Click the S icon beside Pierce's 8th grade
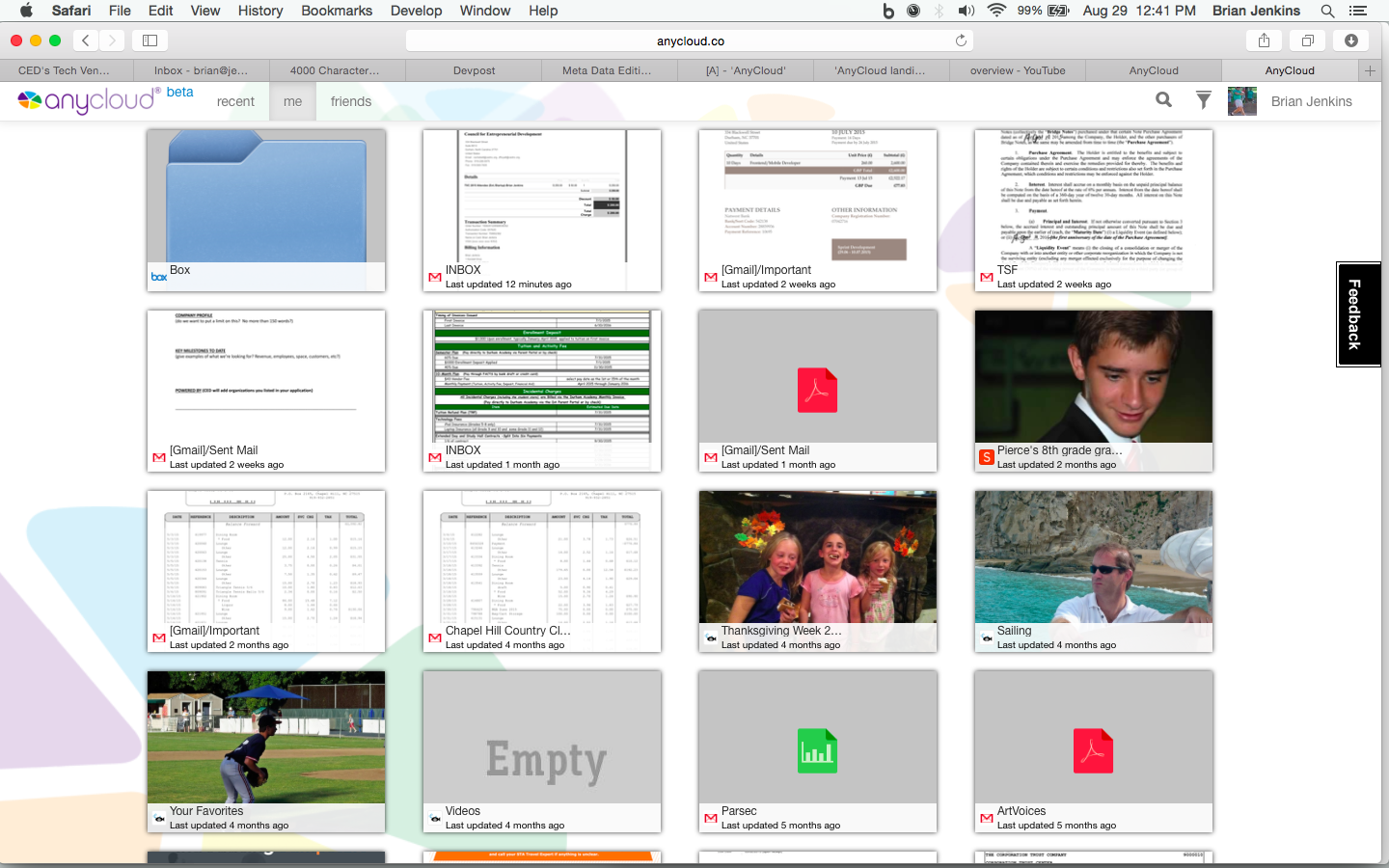The width and height of the screenshot is (1389, 868). (986, 457)
